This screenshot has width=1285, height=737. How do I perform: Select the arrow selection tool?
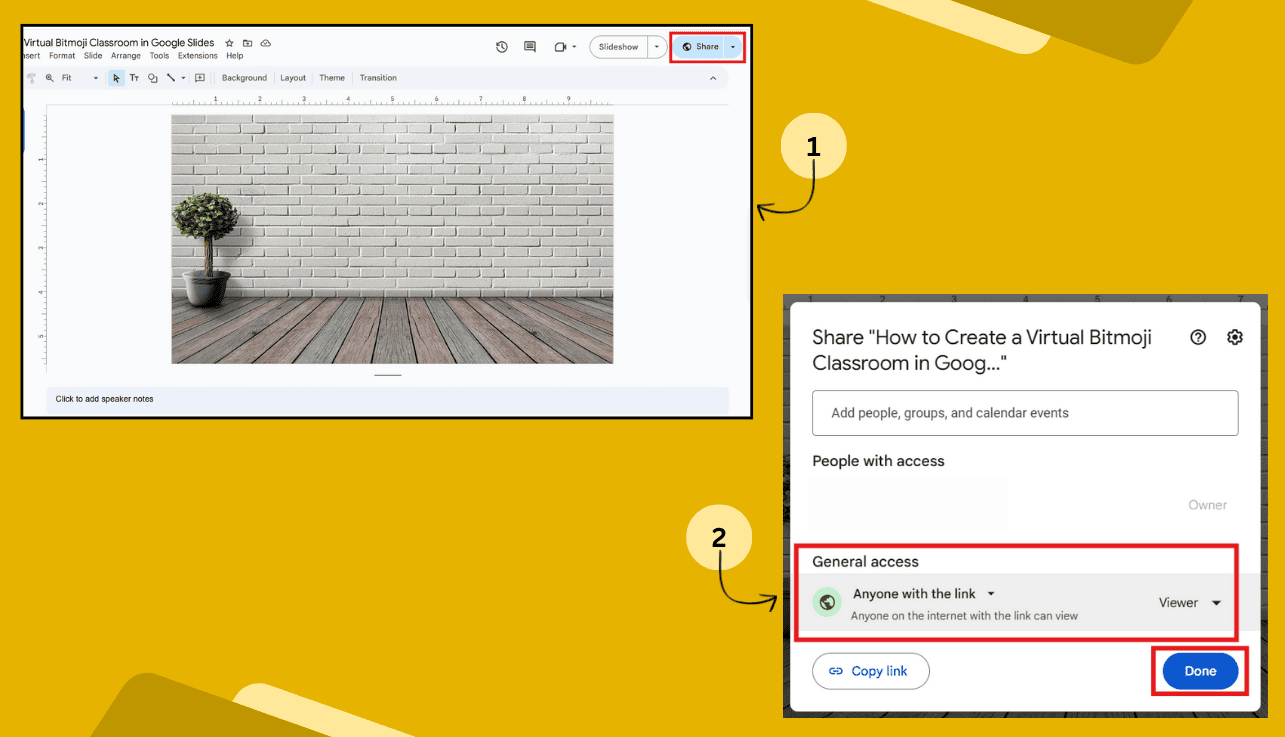pos(116,78)
